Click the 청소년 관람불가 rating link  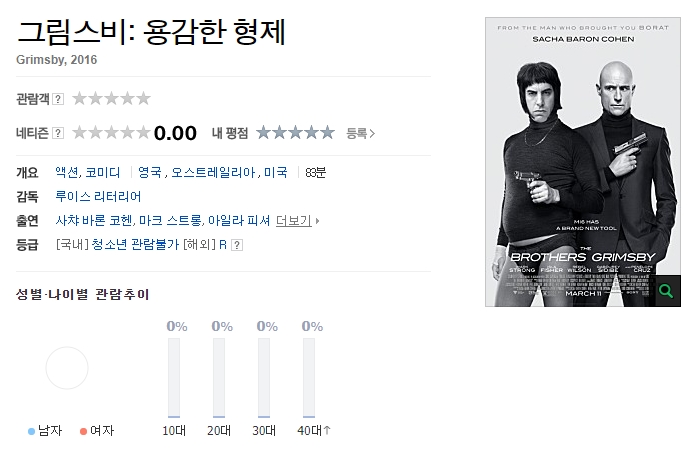135,245
